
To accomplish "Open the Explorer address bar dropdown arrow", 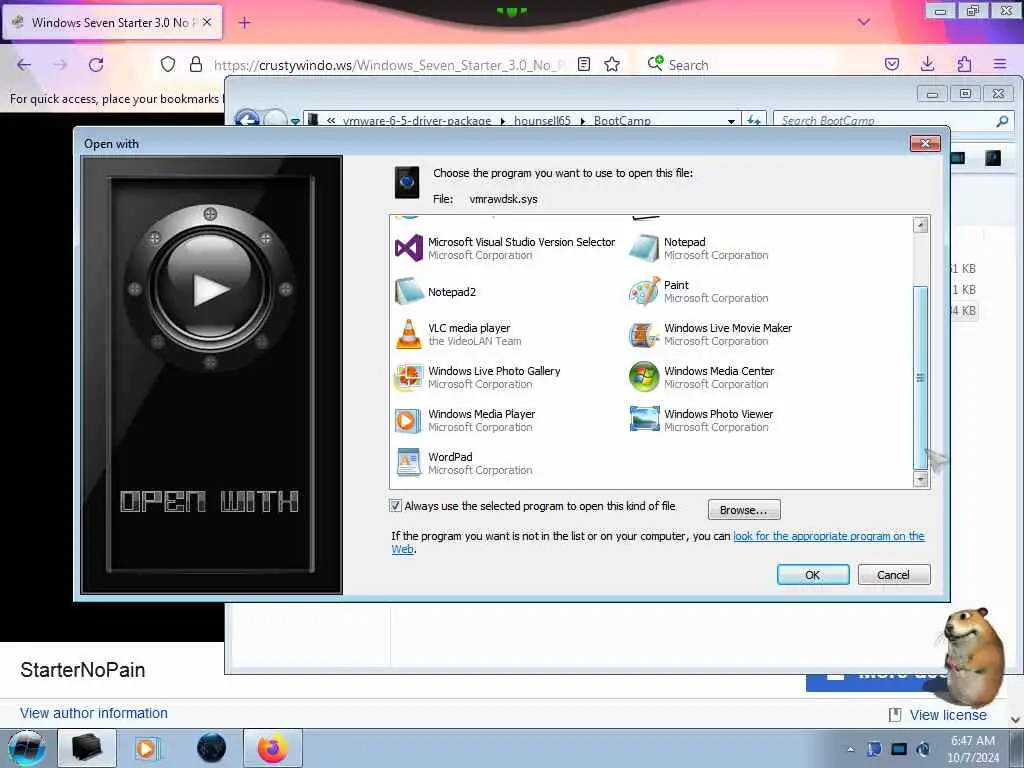I will click(x=731, y=121).
